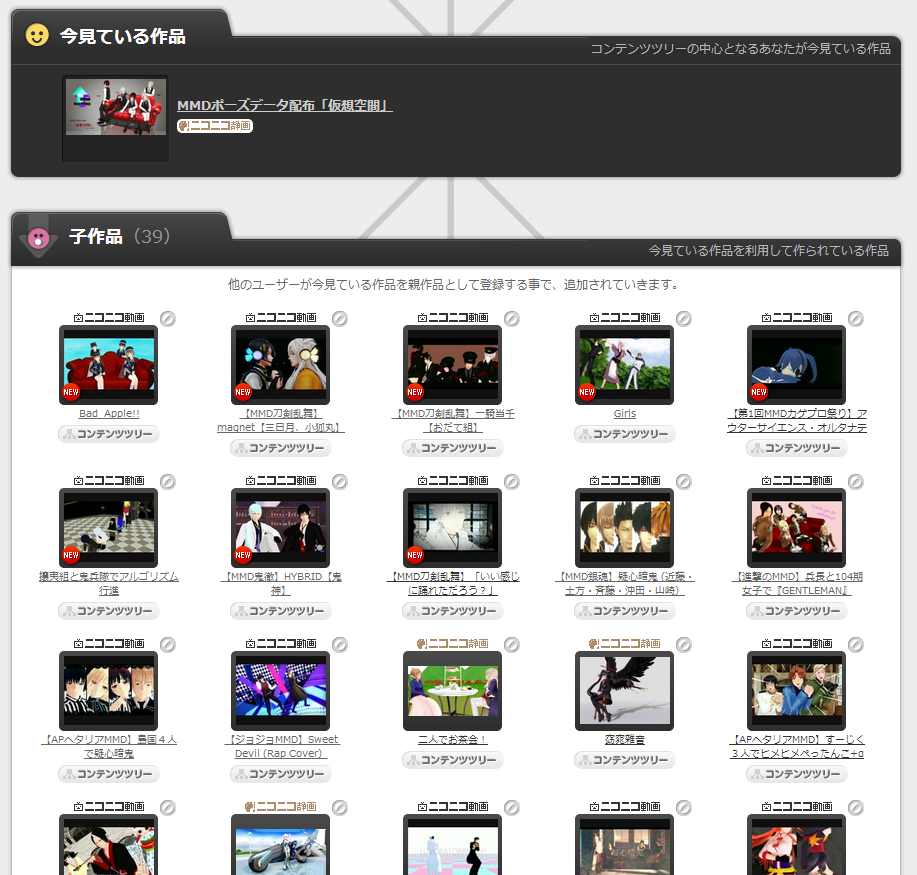Click the ニコニコ静画 badge under 仮想空間 title
This screenshot has height=875, width=917.
coord(215,126)
